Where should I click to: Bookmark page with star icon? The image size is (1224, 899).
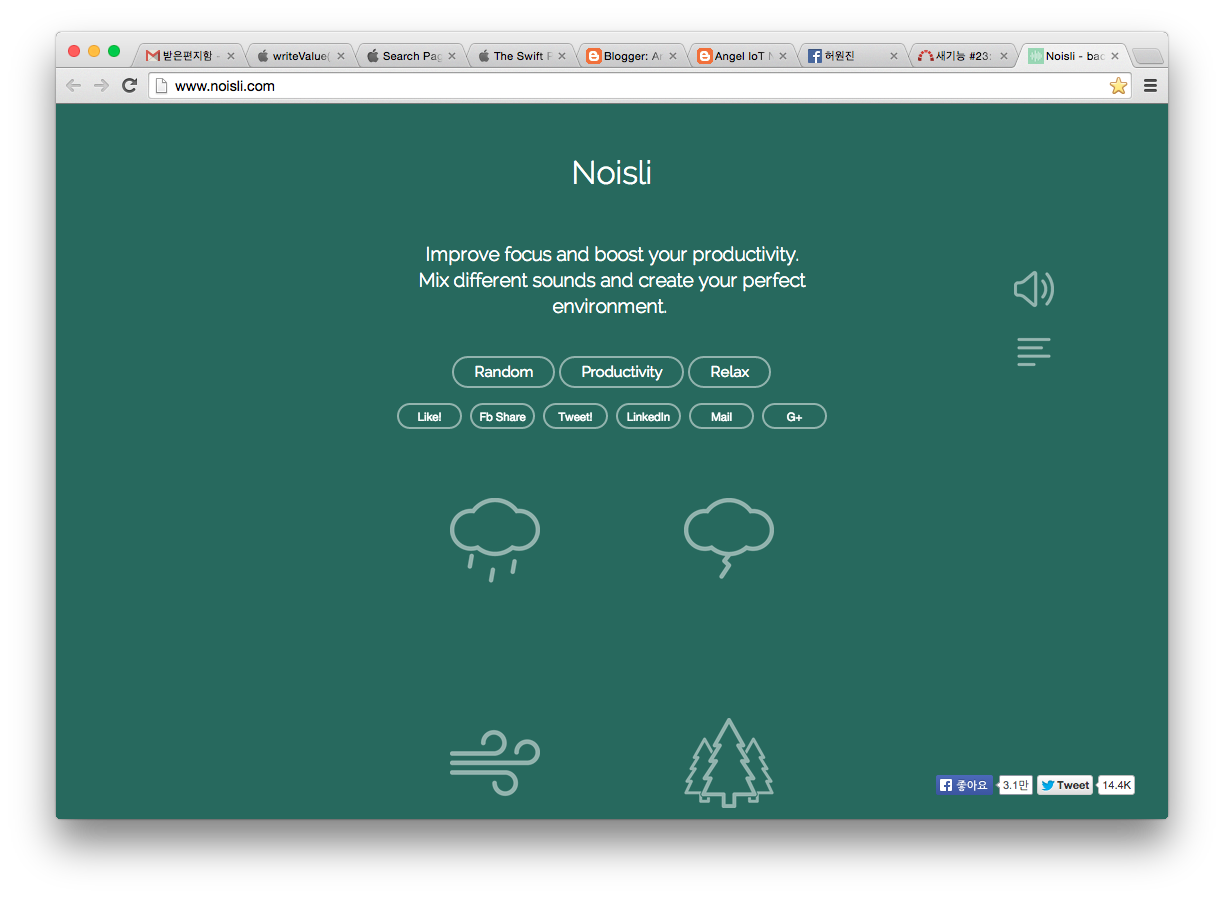point(1118,86)
